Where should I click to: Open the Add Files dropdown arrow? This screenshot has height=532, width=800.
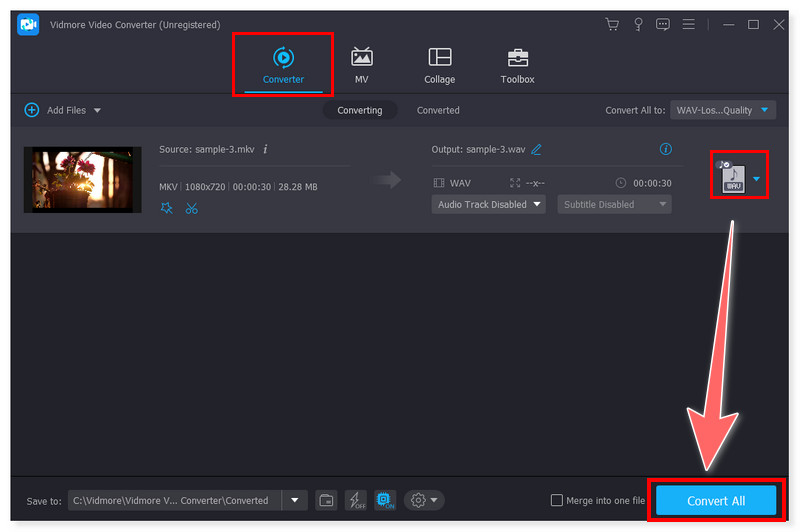pyautogui.click(x=97, y=110)
